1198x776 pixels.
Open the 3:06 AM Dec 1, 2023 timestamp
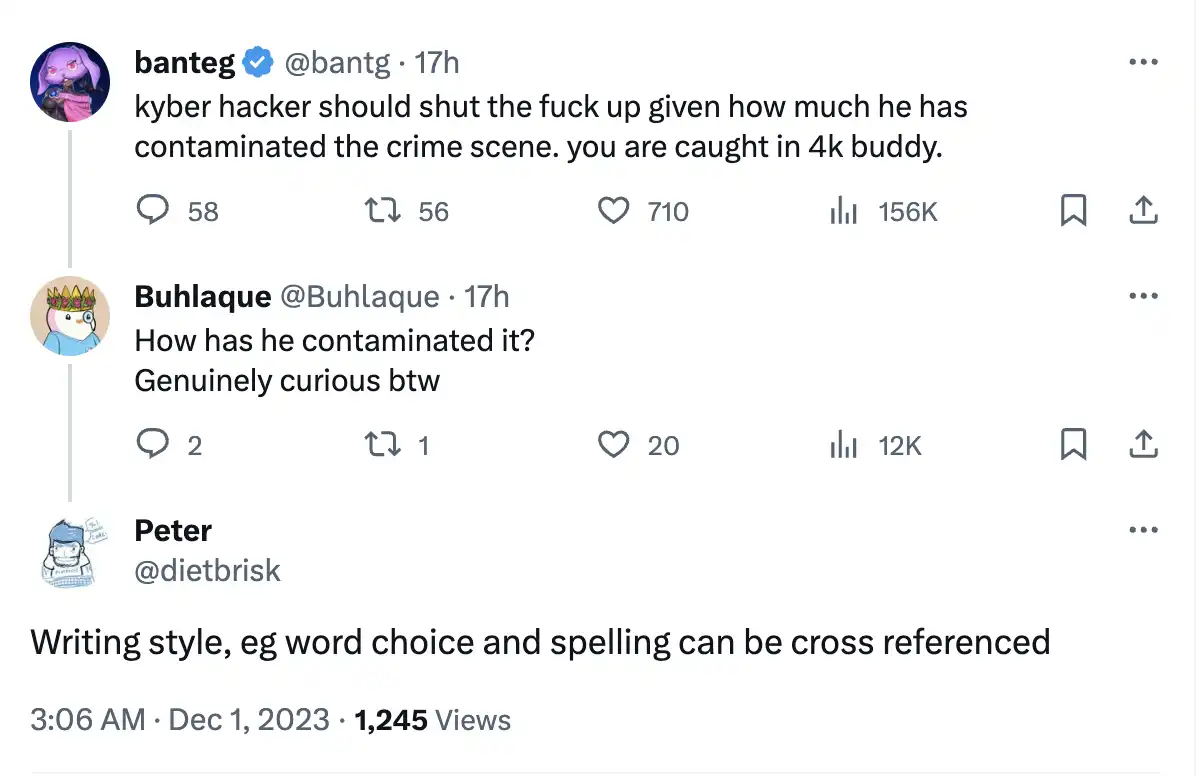(x=180, y=720)
